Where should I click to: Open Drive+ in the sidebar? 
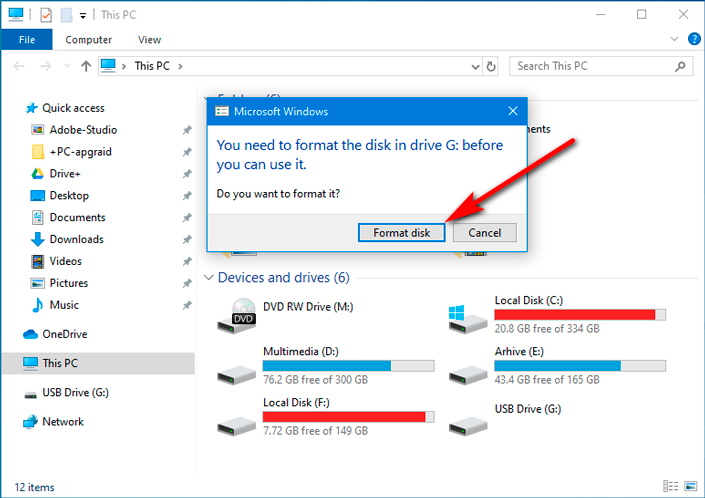pyautogui.click(x=65, y=173)
